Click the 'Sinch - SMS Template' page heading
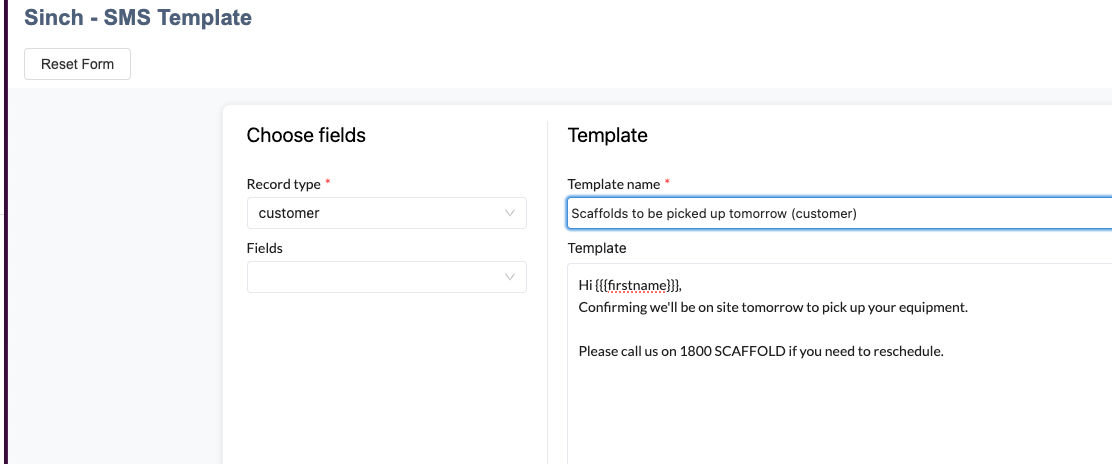Image resolution: width=1112 pixels, height=464 pixels. click(x=138, y=17)
